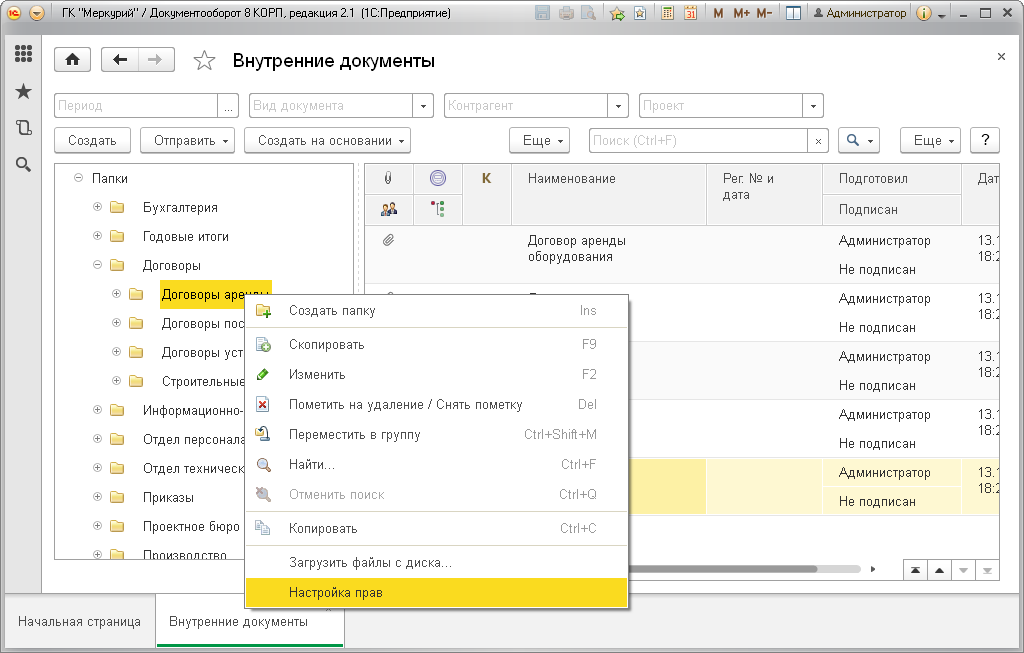
Task: Collapse the Договоры folder
Action: (x=97, y=265)
